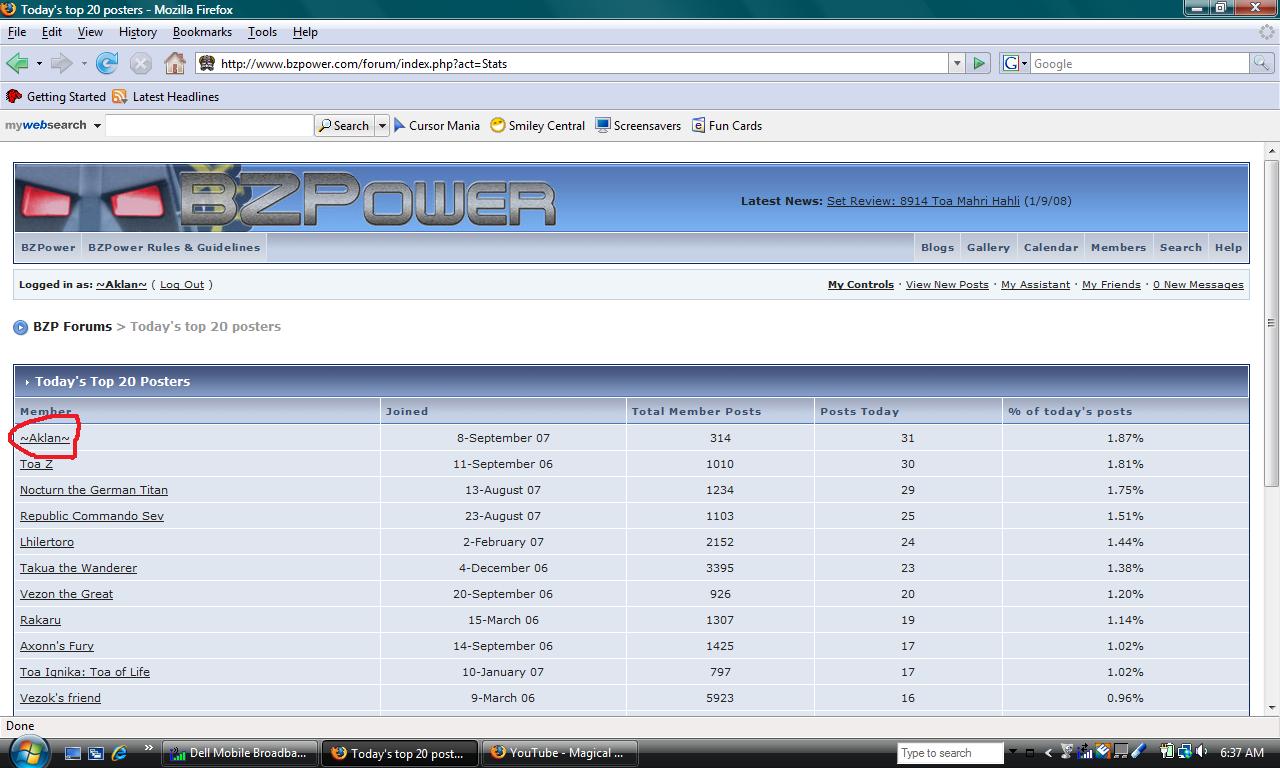Open My Controls
Image resolution: width=1280 pixels, height=768 pixels.
coord(861,285)
